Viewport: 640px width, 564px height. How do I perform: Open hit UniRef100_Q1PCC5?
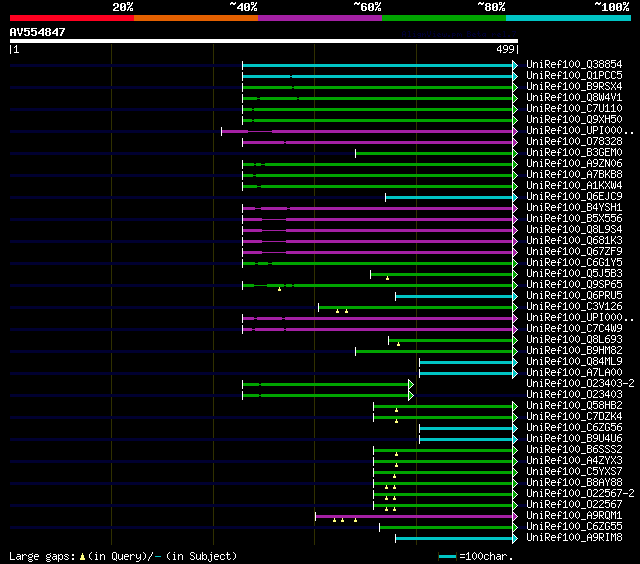point(574,75)
